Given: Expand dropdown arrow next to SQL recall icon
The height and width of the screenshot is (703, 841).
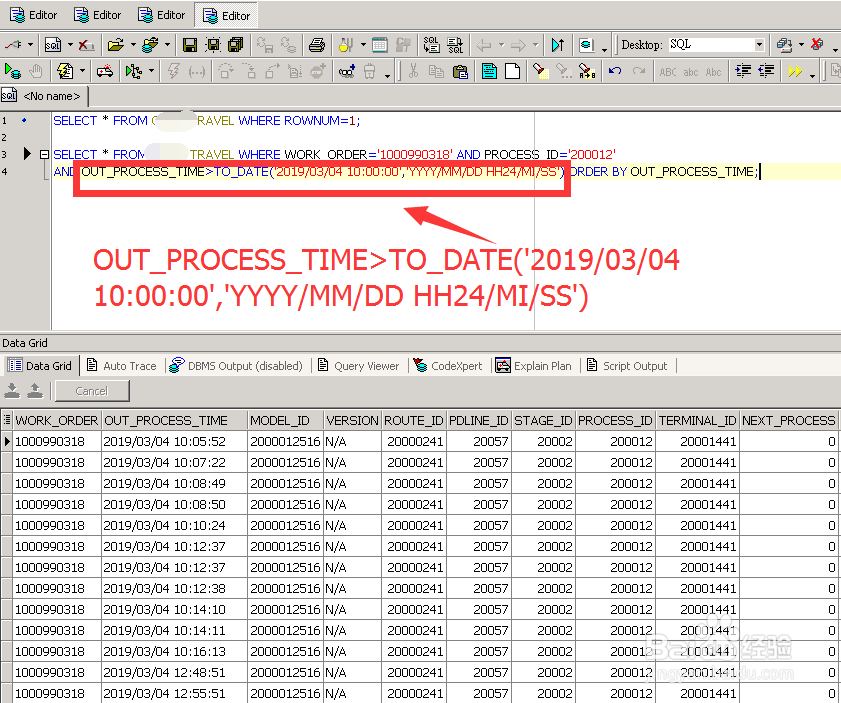Looking at the screenshot, I should [x=70, y=45].
